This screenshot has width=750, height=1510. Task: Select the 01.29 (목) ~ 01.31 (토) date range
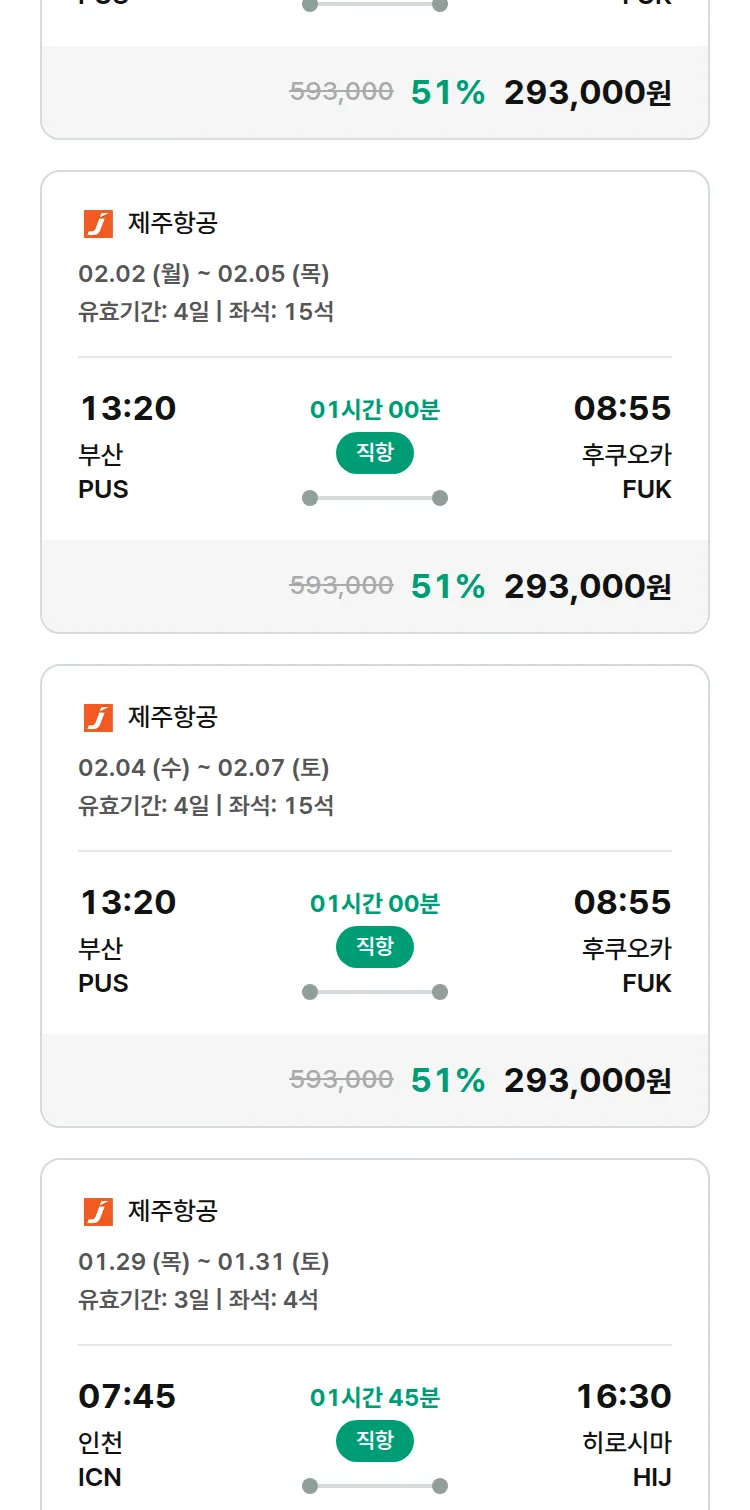pyautogui.click(x=204, y=1262)
